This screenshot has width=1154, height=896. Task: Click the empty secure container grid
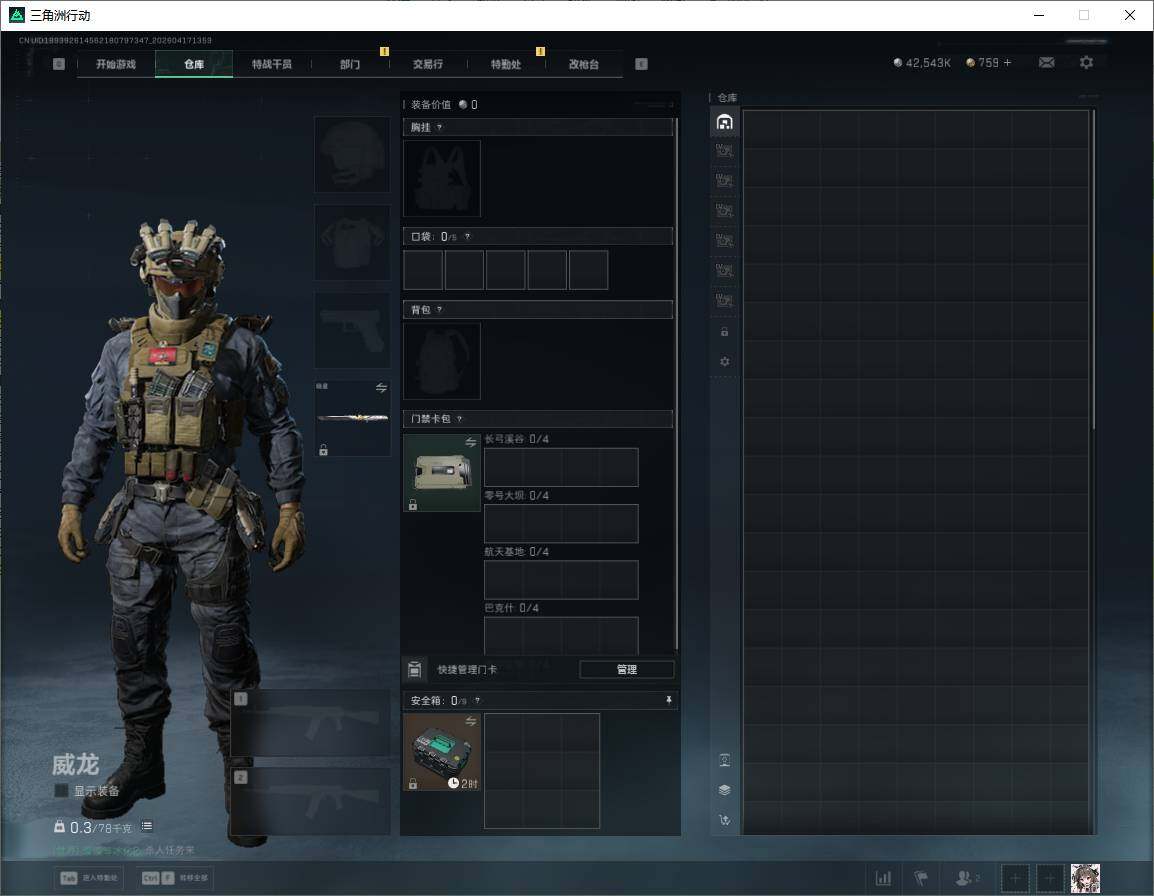542,771
